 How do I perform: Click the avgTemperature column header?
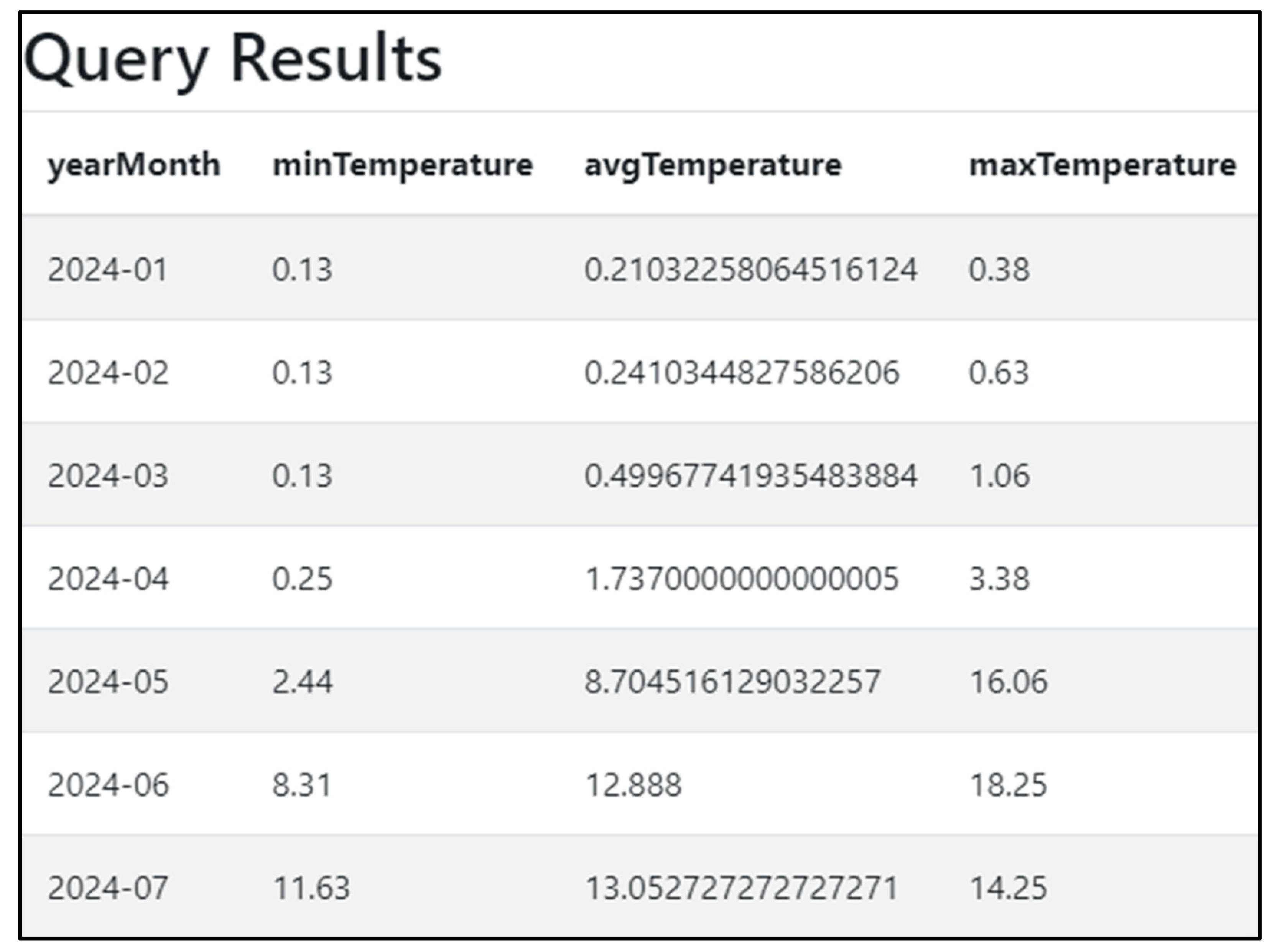[713, 165]
